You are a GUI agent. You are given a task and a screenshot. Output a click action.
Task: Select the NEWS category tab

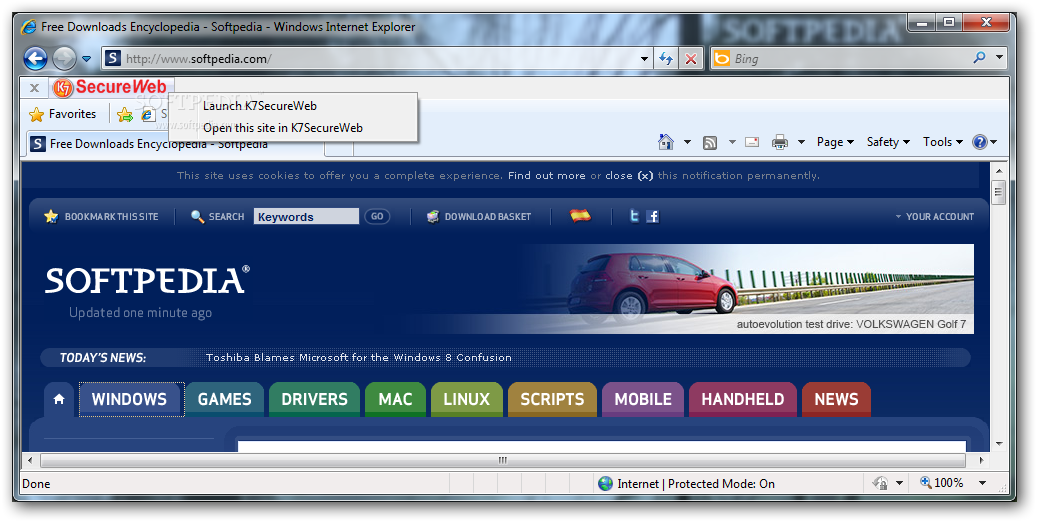(x=836, y=399)
